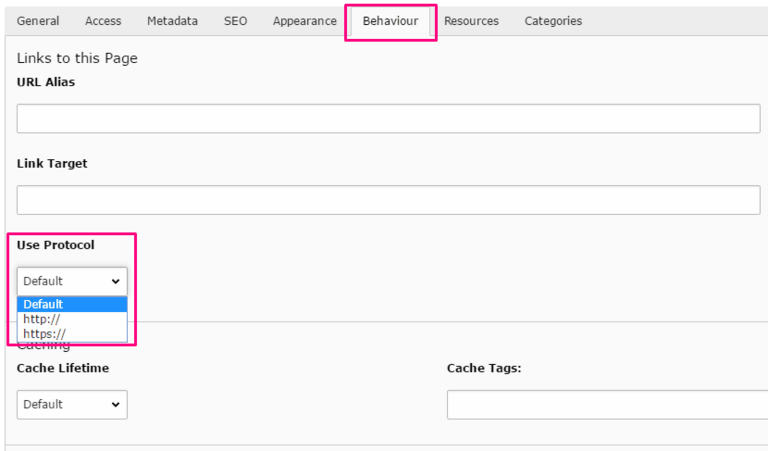768x451 pixels.
Task: Switch to the General tab
Action: (x=38, y=21)
